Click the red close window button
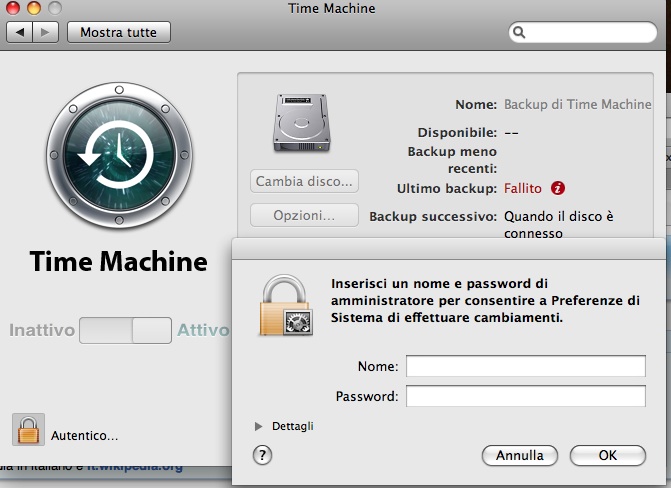The image size is (671, 488). [13, 8]
